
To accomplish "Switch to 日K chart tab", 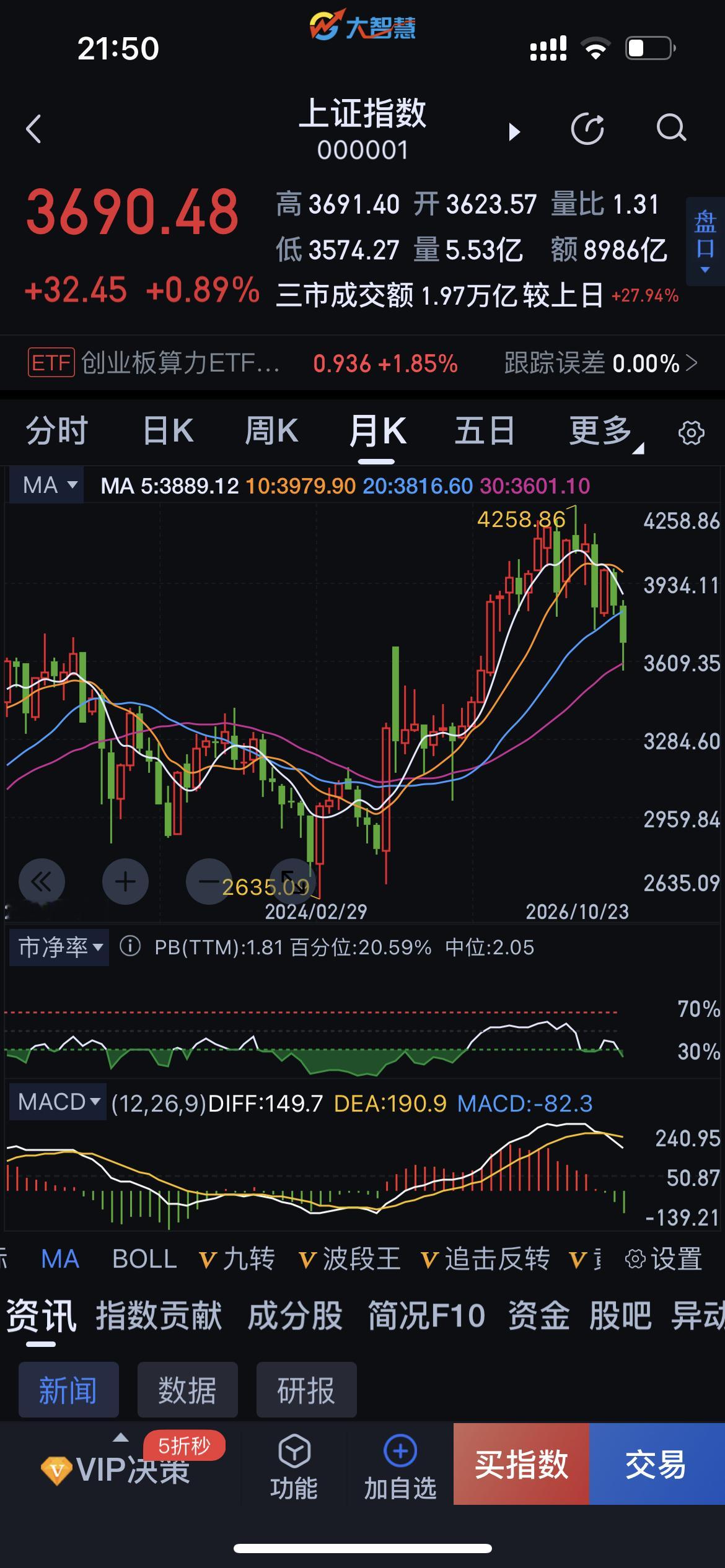I will pos(168,431).
